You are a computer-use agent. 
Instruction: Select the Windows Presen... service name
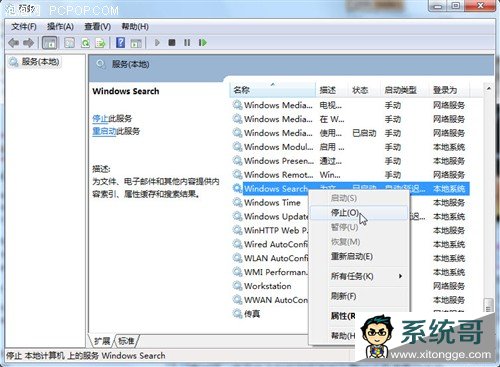tap(279, 161)
